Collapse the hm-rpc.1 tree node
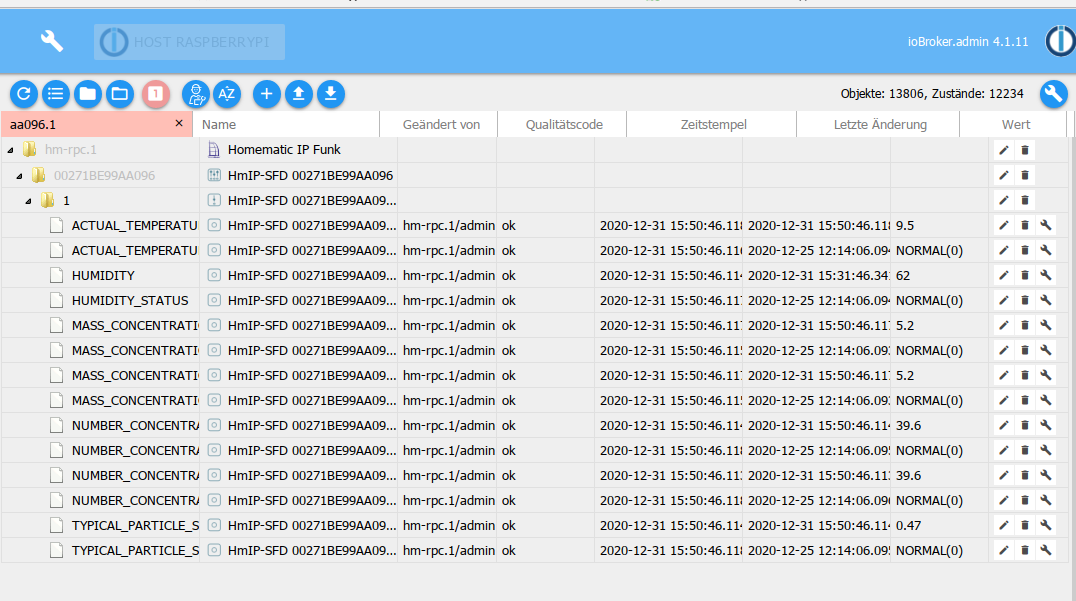The width and height of the screenshot is (1076, 601). click(x=10, y=150)
